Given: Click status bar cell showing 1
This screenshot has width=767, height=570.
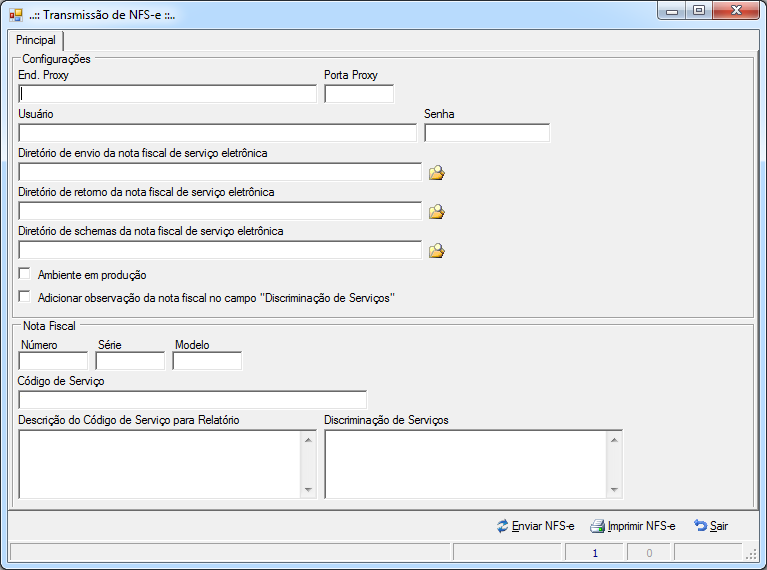Looking at the screenshot, I should (x=595, y=553).
